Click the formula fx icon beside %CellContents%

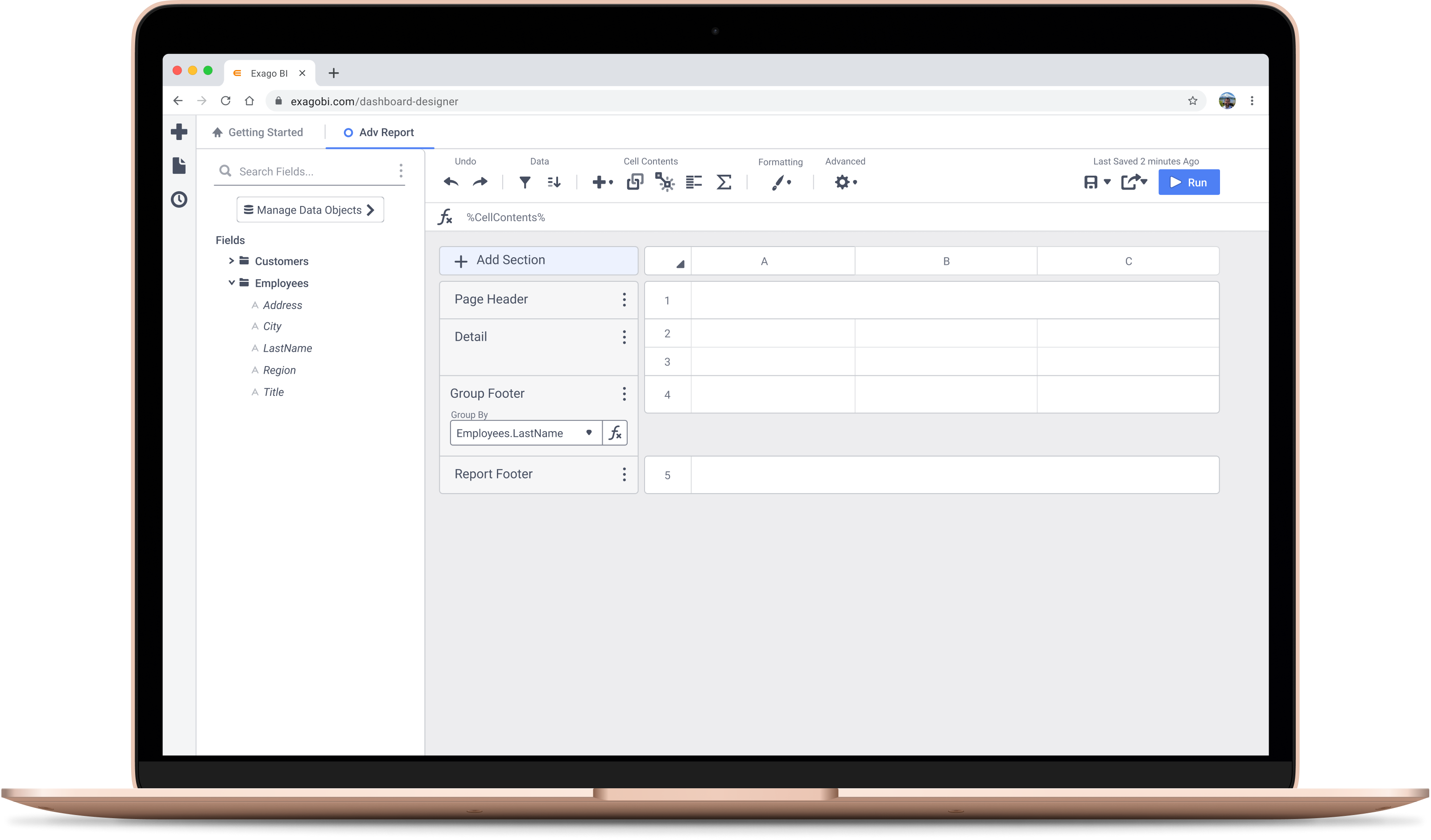click(x=445, y=217)
